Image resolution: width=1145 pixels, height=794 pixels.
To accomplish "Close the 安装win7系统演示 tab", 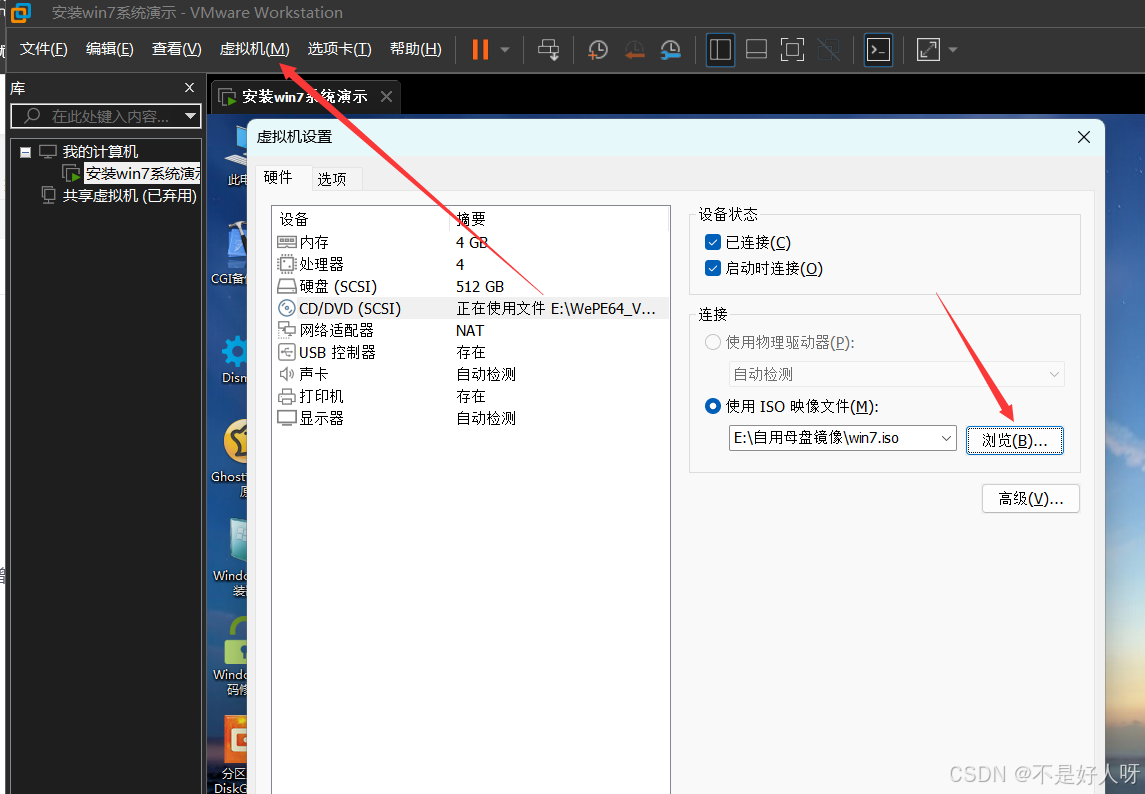I will click(x=386, y=96).
